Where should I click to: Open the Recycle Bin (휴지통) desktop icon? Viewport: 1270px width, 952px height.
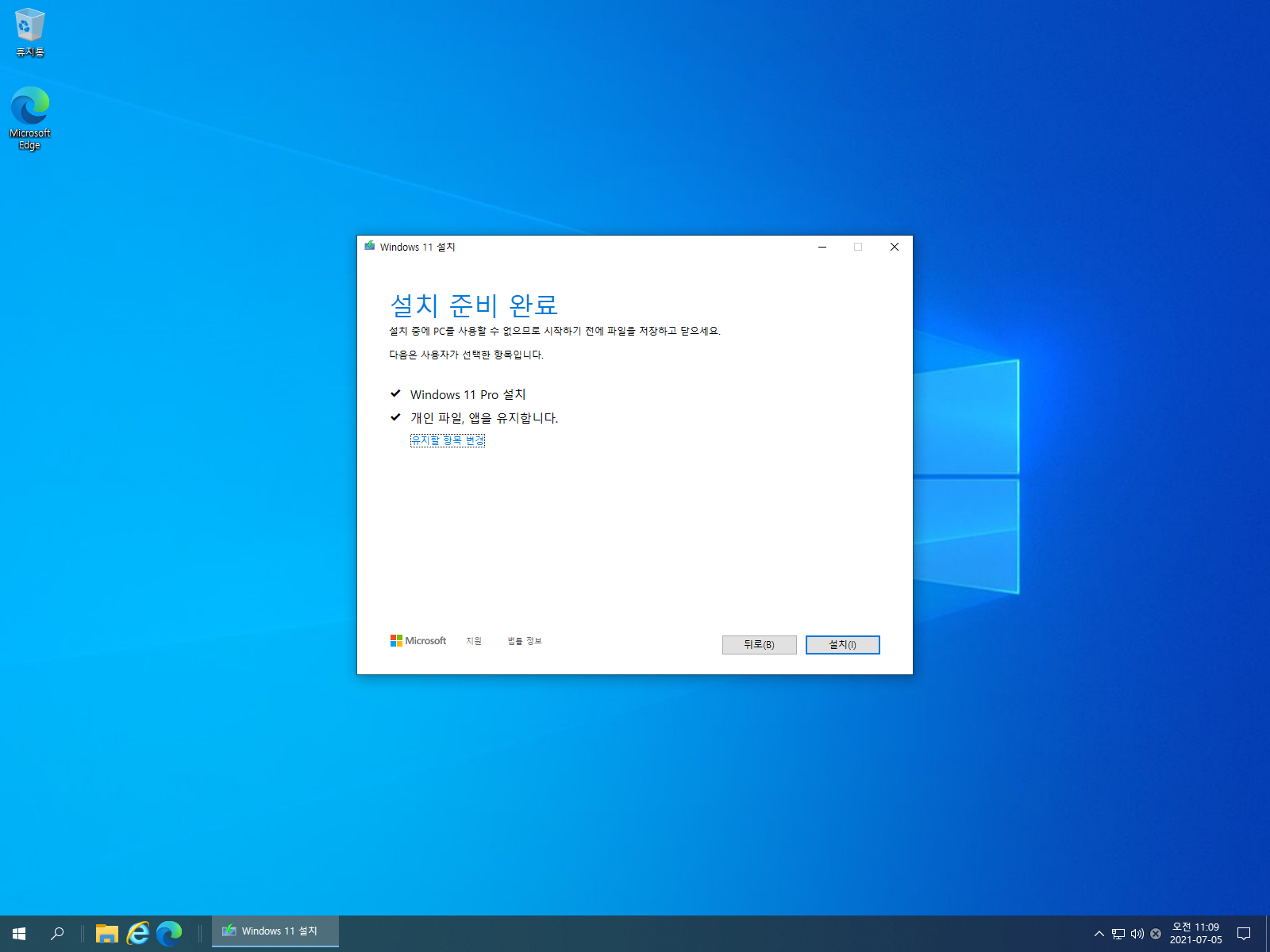pos(30,33)
